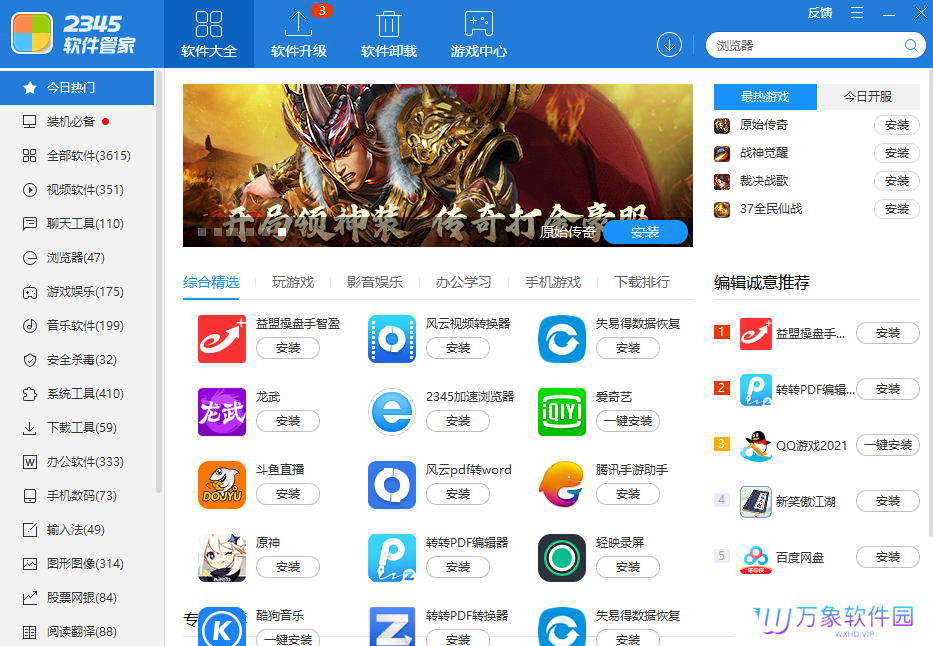Install 斗鱼直播 from the grid
The width and height of the screenshot is (933, 646).
[x=288, y=494]
